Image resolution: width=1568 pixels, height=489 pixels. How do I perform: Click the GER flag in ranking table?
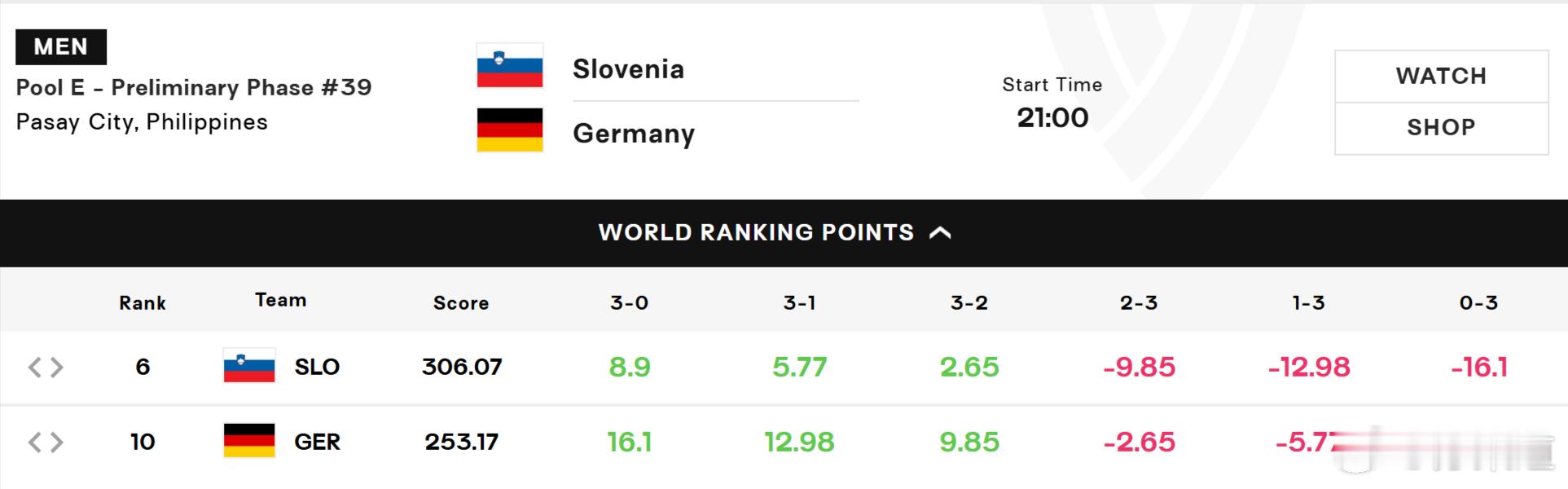tap(249, 441)
